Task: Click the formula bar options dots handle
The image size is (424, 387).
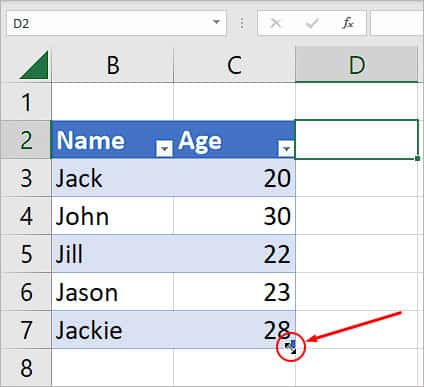Action: pyautogui.click(x=242, y=23)
